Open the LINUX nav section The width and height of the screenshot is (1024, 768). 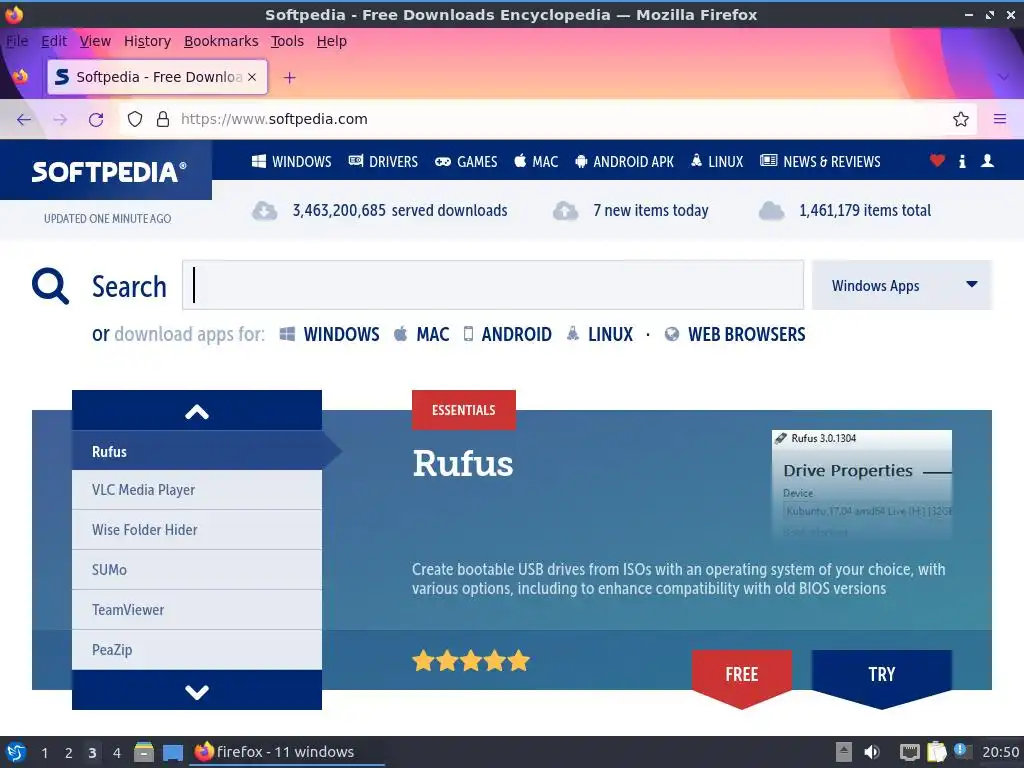click(717, 161)
